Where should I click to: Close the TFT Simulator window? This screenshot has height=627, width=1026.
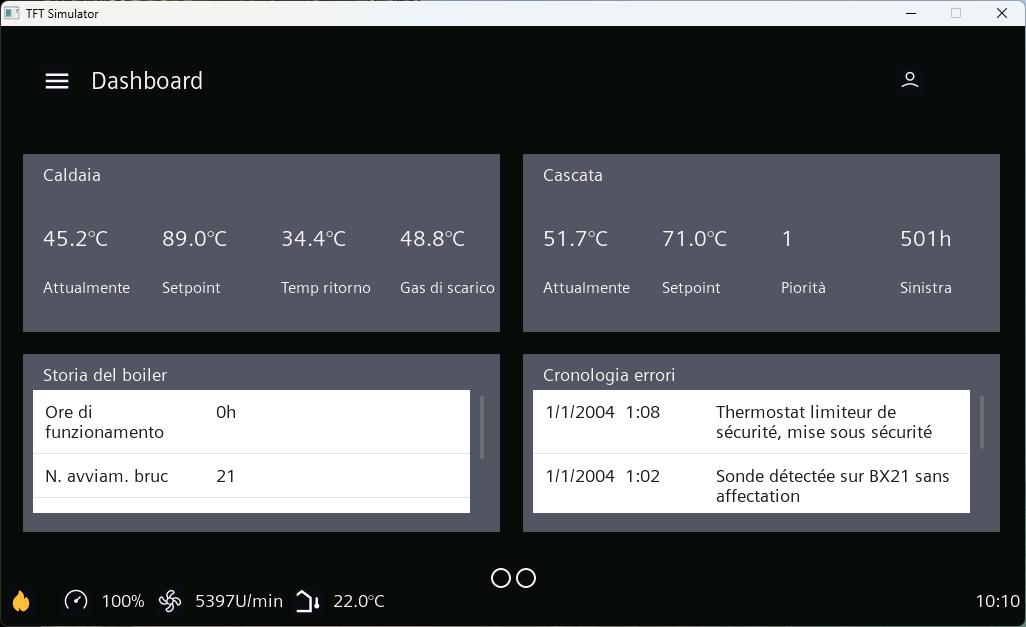[1002, 13]
